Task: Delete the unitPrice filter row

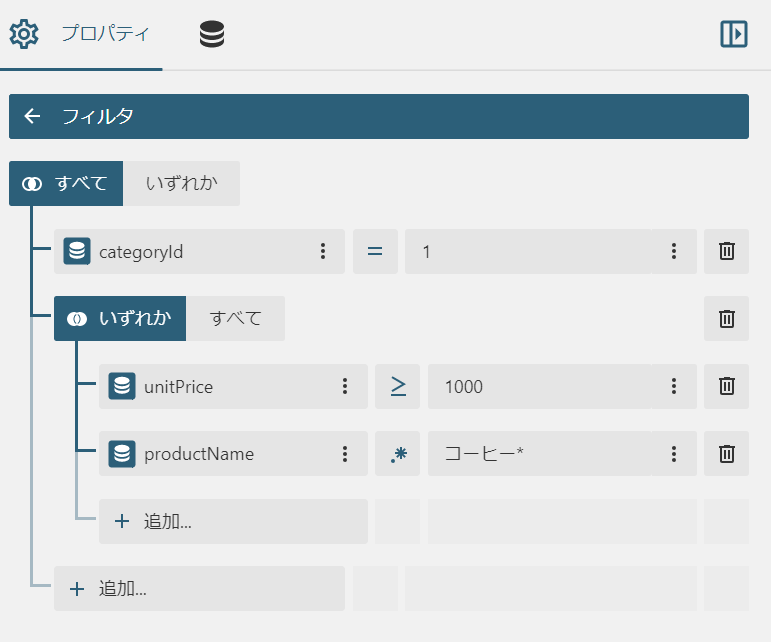Action: pyautogui.click(x=726, y=386)
